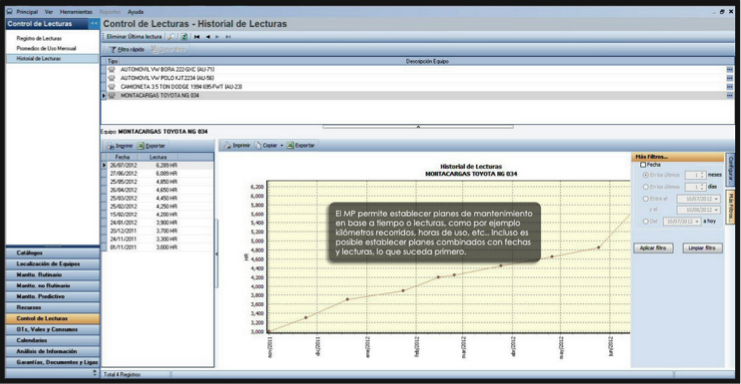Open the Ayuda menu
Screen dimensions: 741x384
(x=135, y=12)
